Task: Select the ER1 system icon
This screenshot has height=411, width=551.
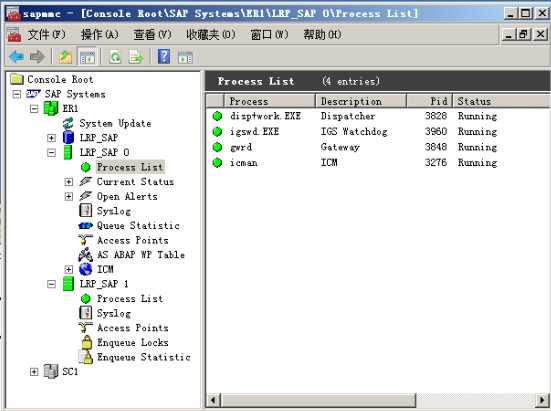Action: (x=51, y=108)
